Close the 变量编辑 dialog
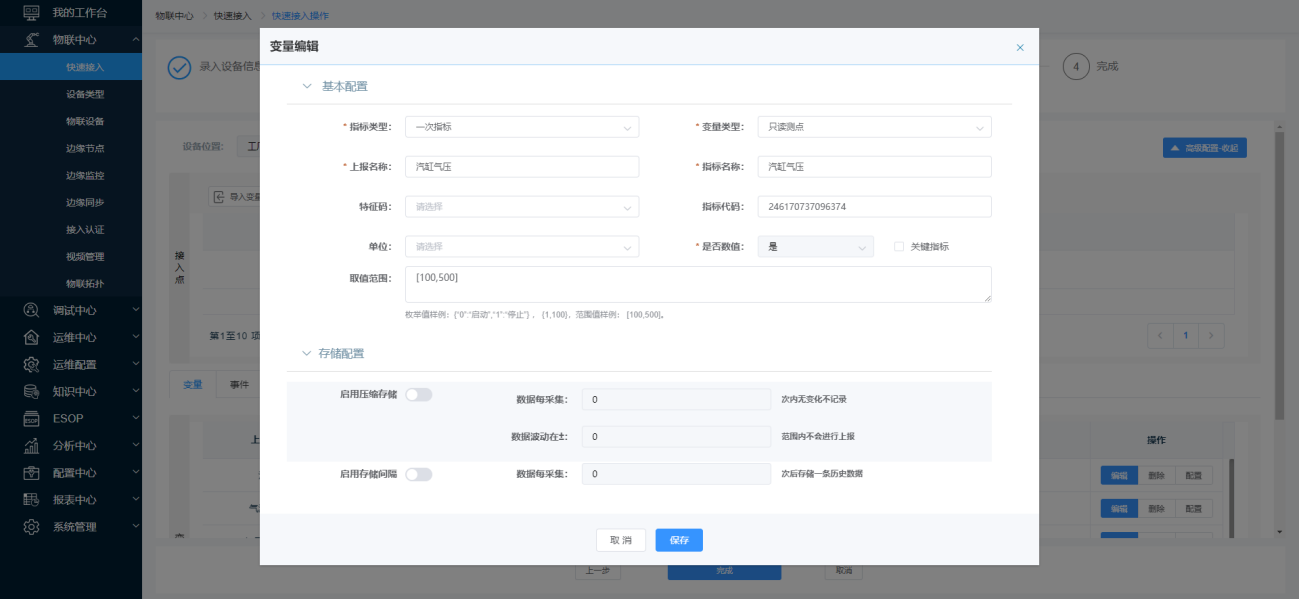 pos(1020,47)
